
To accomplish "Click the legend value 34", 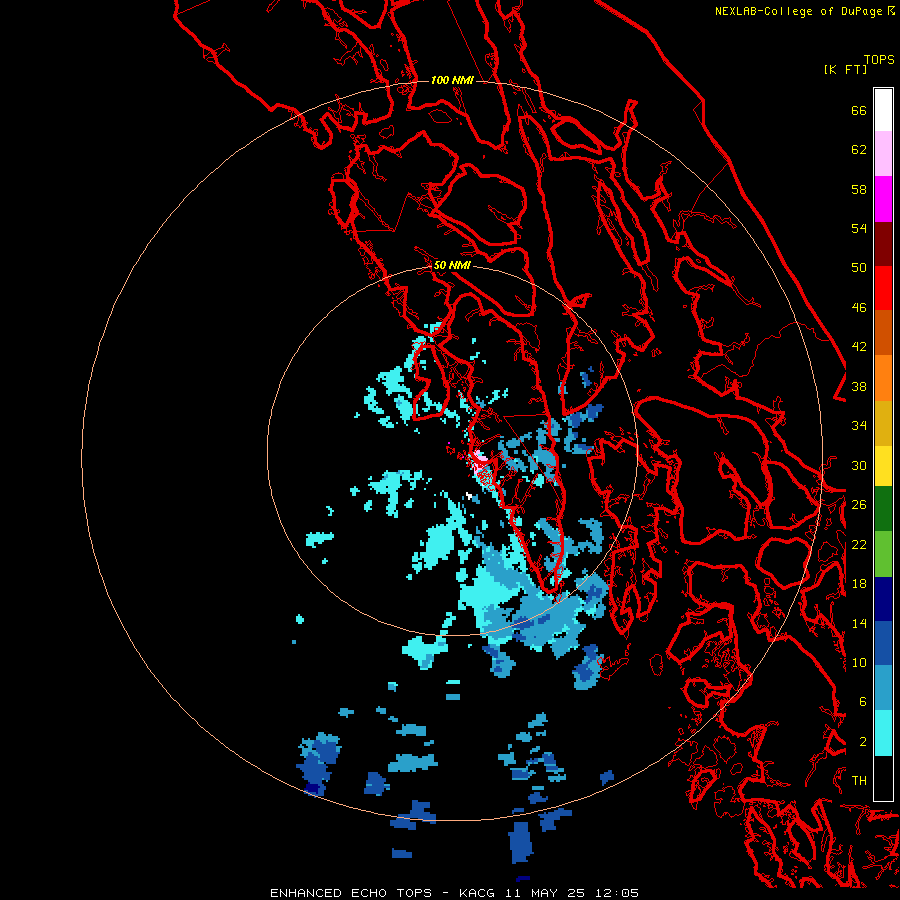I will pos(859,426).
